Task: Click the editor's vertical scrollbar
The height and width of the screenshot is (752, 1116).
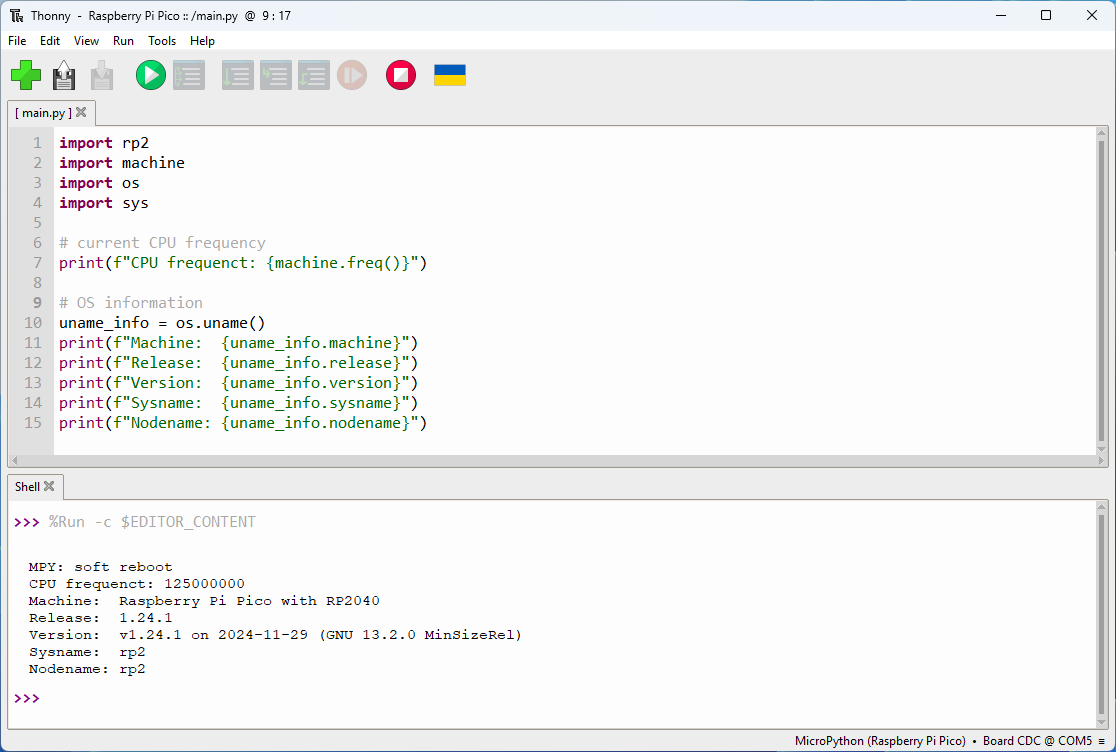Action: [x=1101, y=290]
